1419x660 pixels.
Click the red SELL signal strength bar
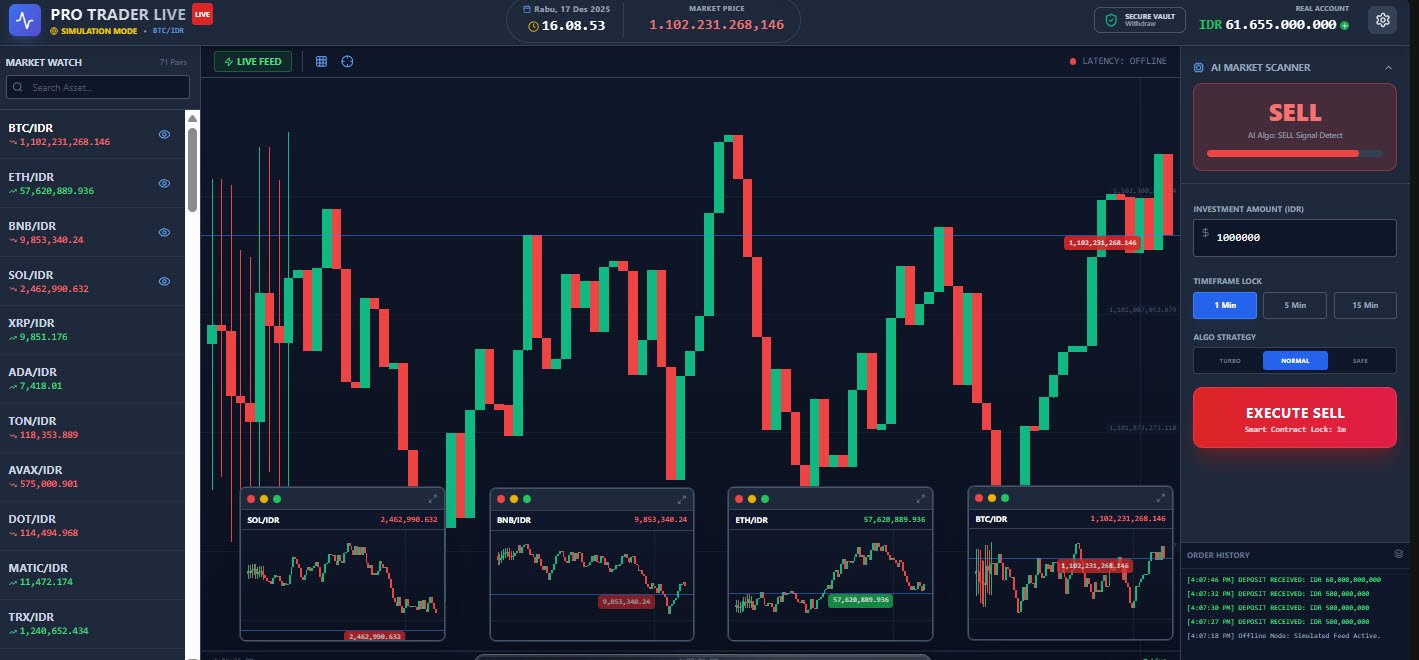(x=1283, y=153)
